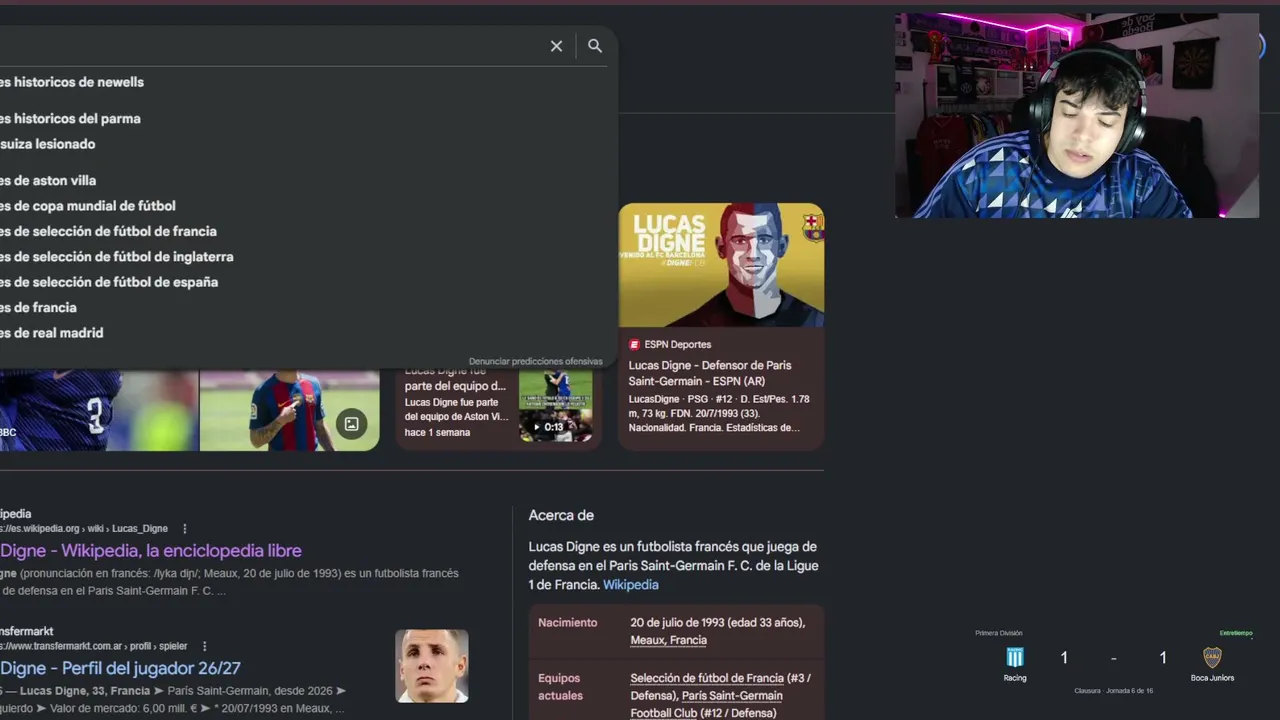Click the magnifying glass search icon

pos(595,46)
